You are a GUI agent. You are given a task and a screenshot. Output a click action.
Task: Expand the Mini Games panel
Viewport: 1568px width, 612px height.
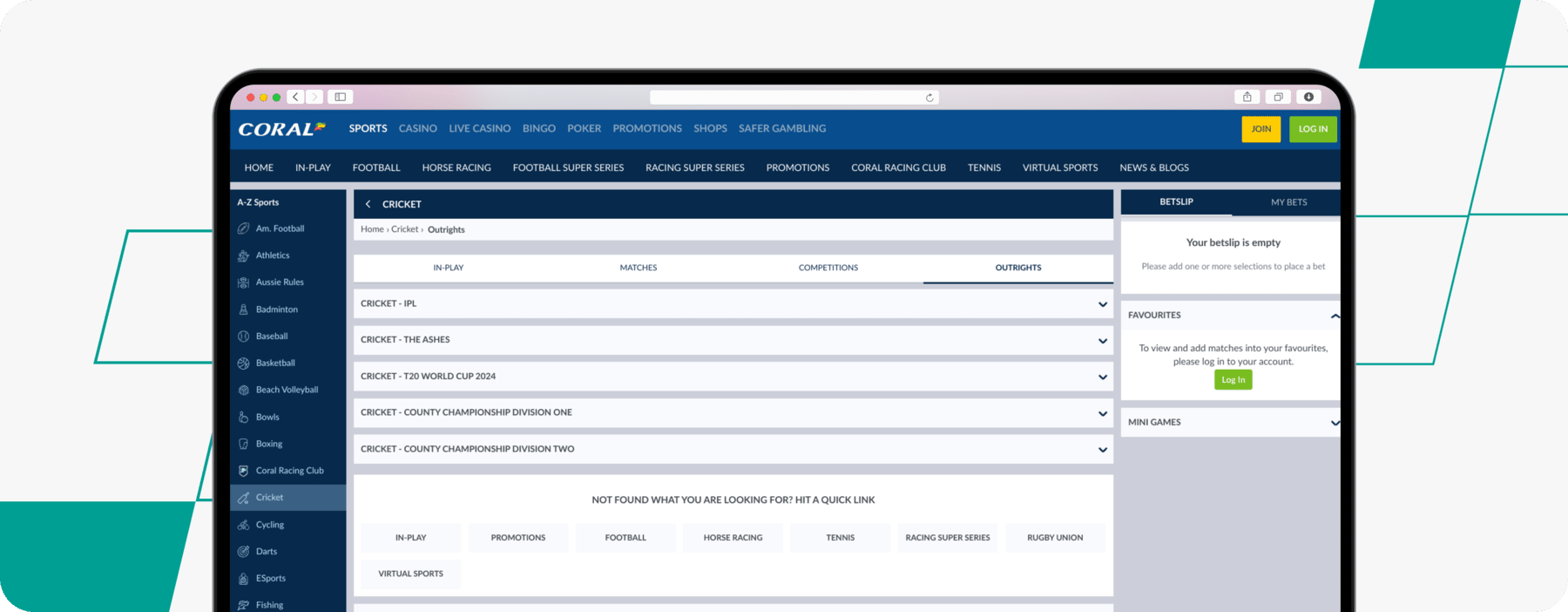click(1335, 423)
